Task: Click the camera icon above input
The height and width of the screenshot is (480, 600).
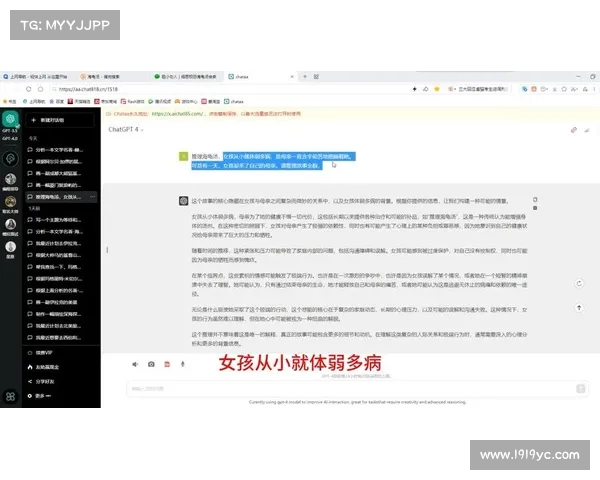Action: pos(151,363)
